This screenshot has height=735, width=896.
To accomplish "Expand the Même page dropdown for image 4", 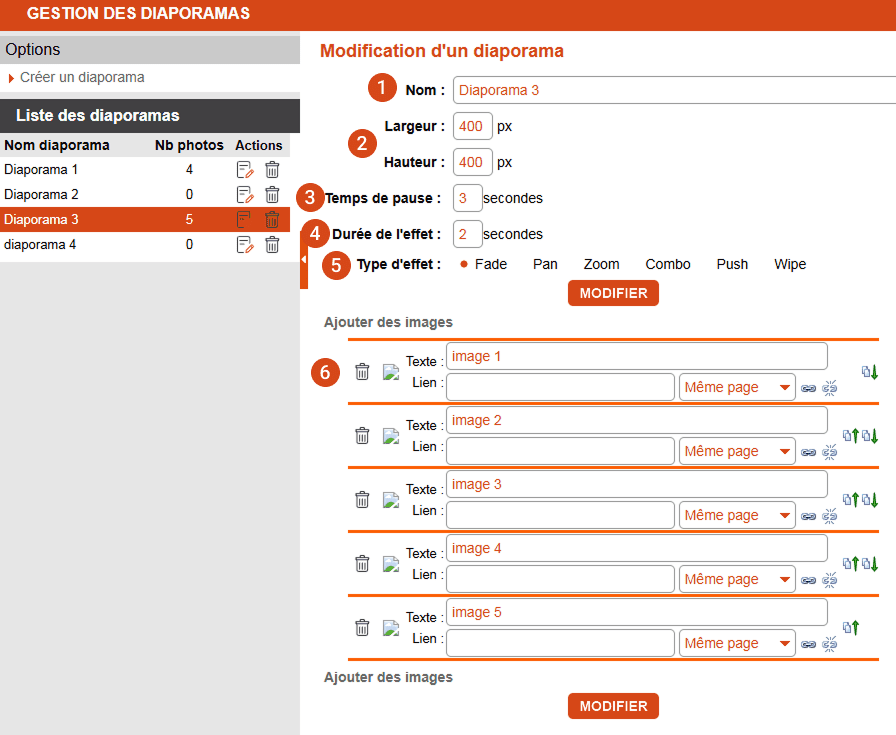I will point(737,580).
